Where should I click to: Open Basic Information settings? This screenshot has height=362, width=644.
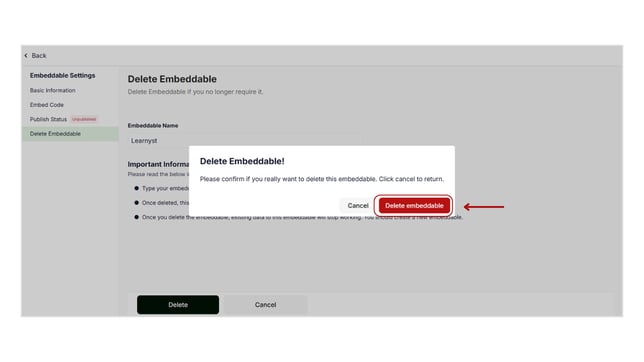coord(53,90)
